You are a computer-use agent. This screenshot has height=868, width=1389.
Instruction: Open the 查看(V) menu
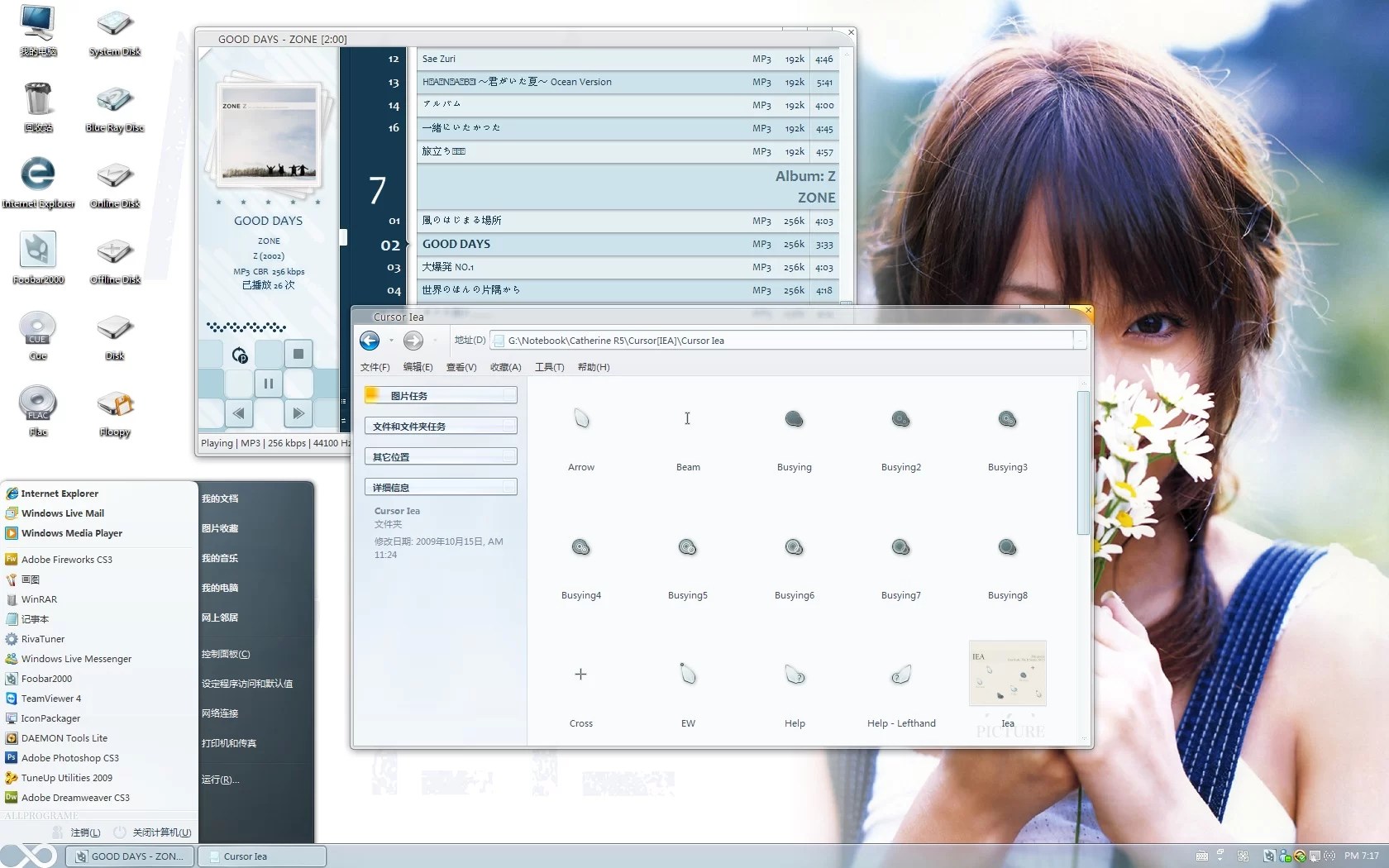point(461,367)
